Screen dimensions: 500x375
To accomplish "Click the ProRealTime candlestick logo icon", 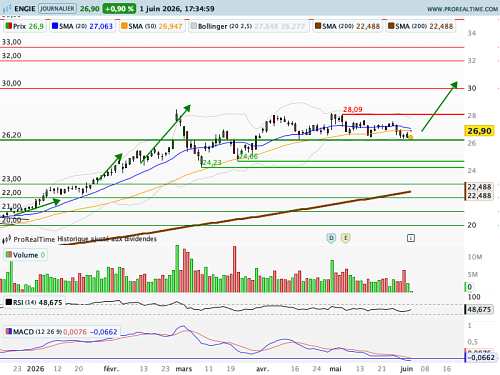I will point(7,239).
